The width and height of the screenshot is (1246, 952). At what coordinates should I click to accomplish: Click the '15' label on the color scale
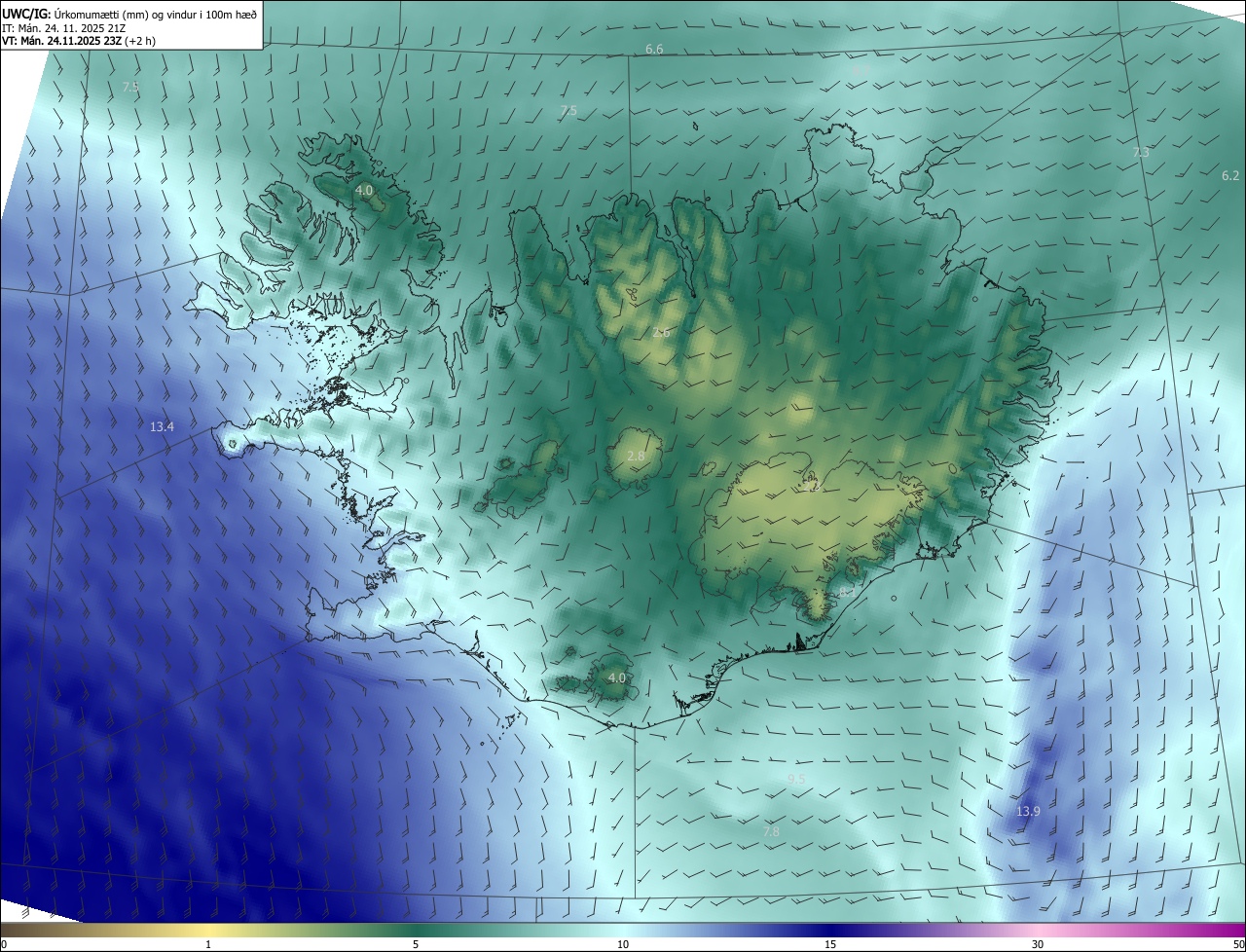click(x=830, y=944)
